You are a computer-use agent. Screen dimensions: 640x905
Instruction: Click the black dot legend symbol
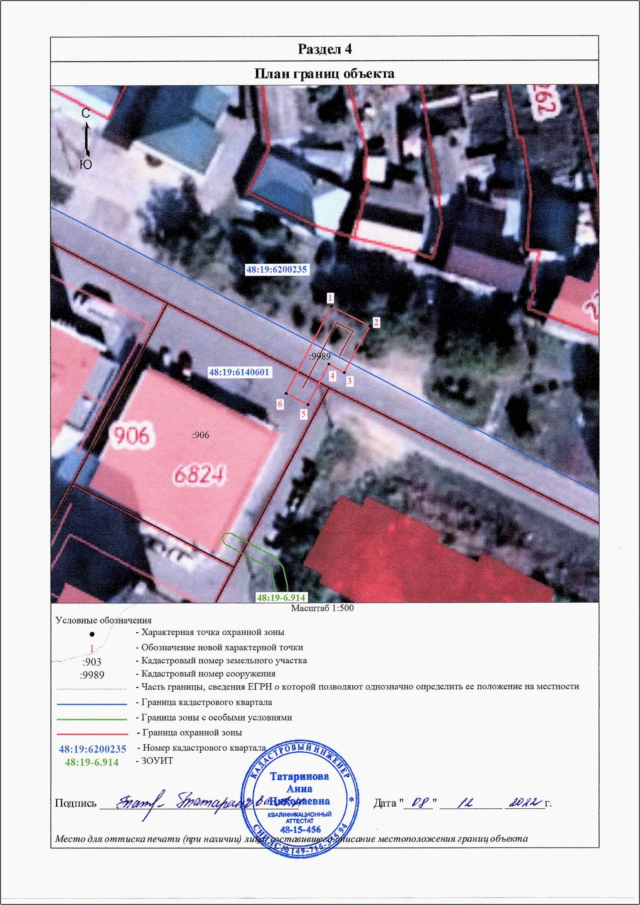point(92,633)
